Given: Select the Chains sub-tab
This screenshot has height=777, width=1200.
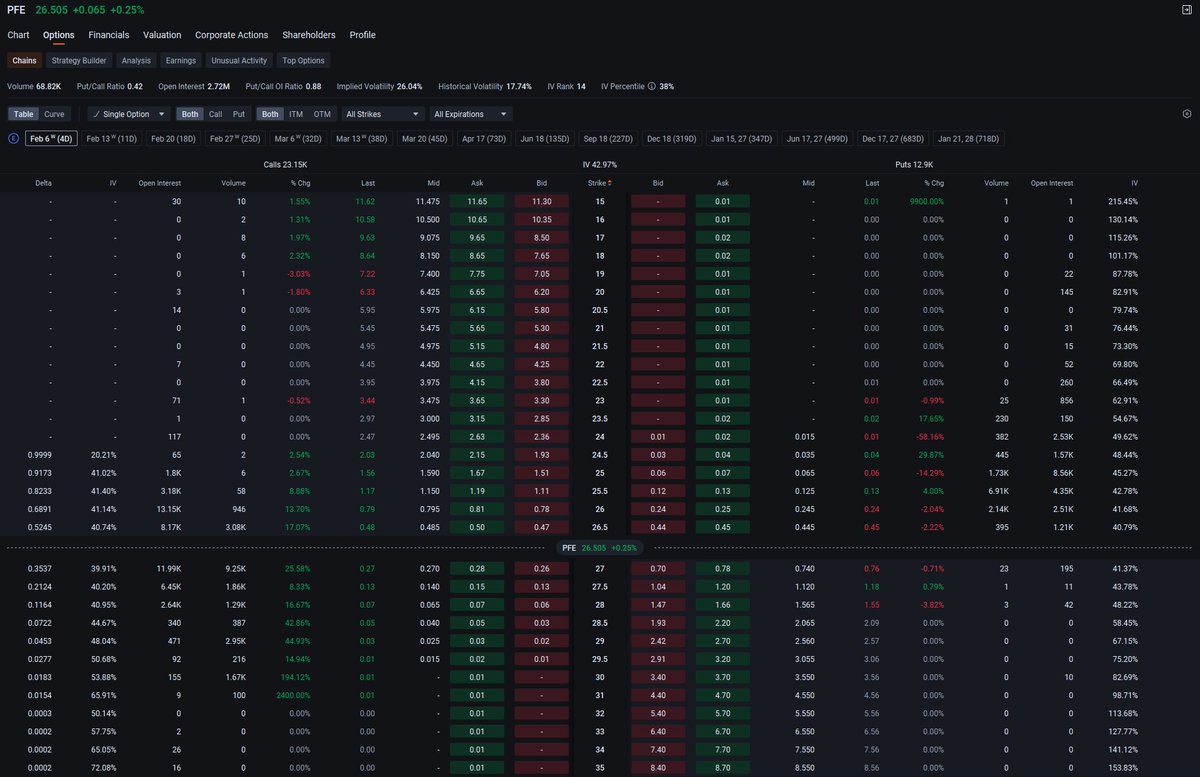Looking at the screenshot, I should click(x=24, y=61).
